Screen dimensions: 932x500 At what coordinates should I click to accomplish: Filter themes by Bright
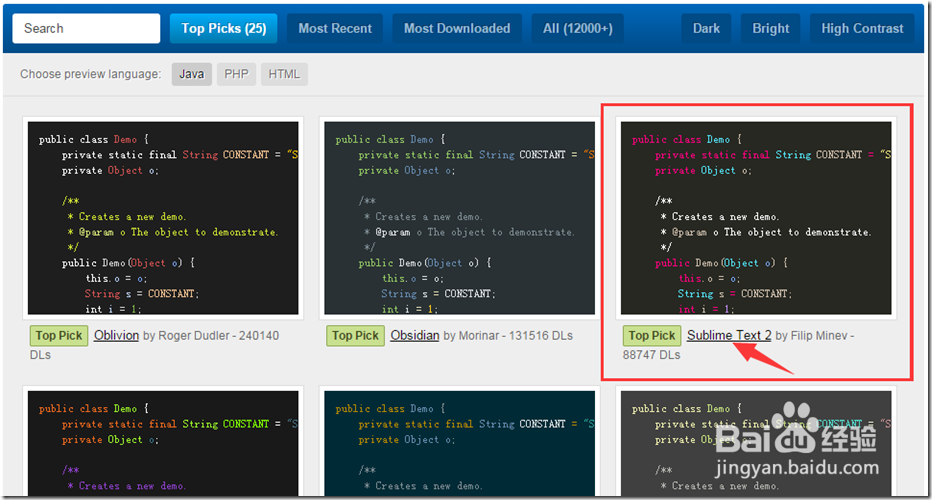pos(770,29)
